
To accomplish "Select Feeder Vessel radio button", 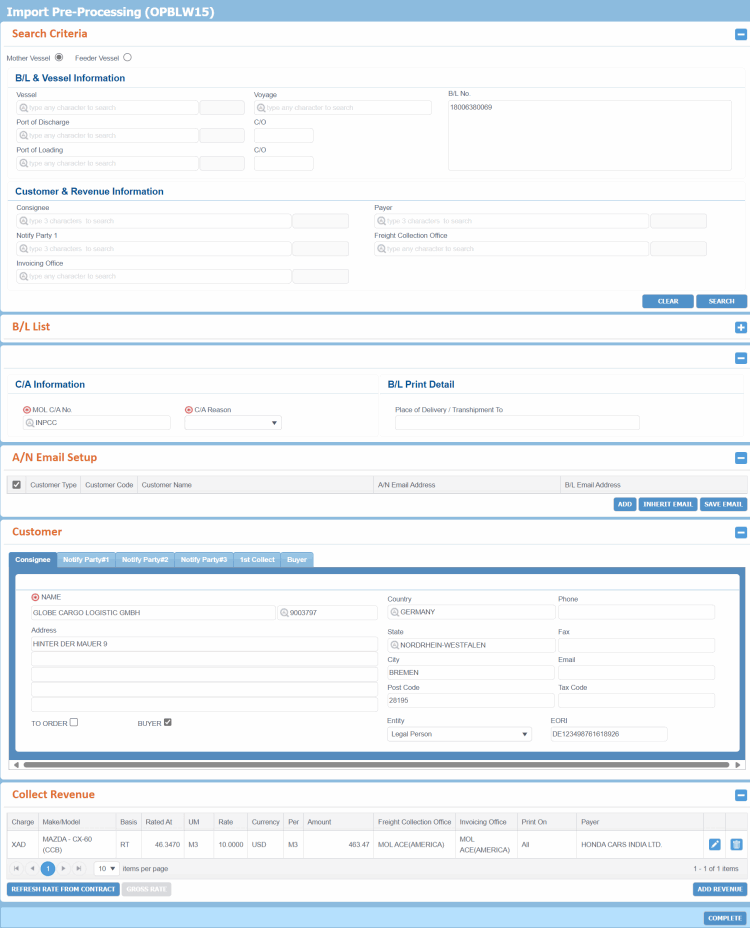I will coord(127,57).
